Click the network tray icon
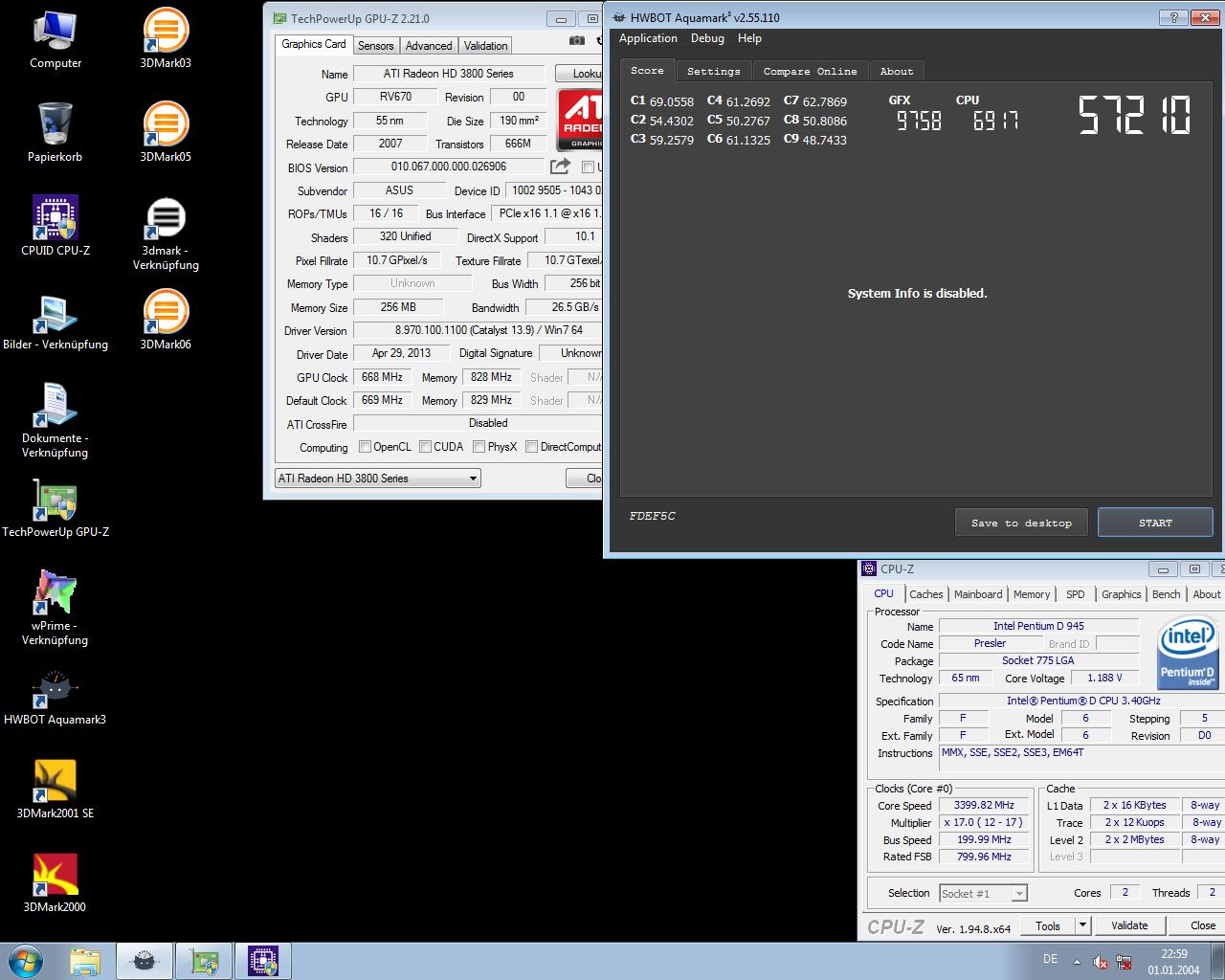The image size is (1225, 980). 1124,962
